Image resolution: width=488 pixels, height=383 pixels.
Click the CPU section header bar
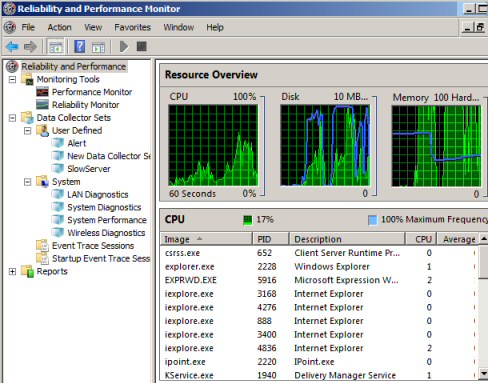(x=324, y=219)
